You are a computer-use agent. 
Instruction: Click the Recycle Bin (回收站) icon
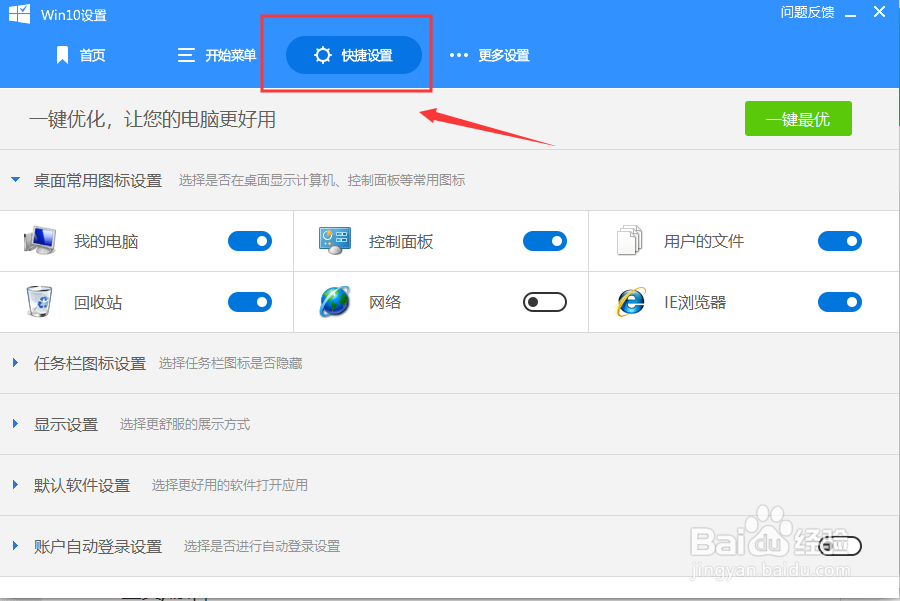(38, 301)
